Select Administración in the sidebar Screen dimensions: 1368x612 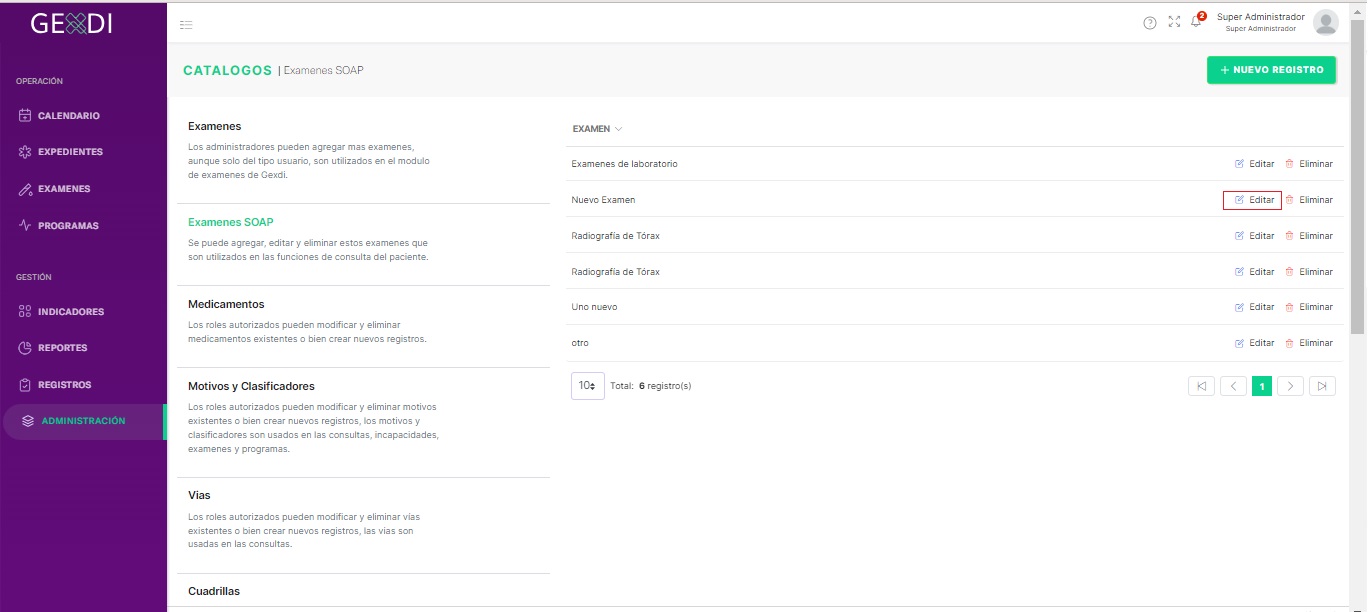(84, 422)
